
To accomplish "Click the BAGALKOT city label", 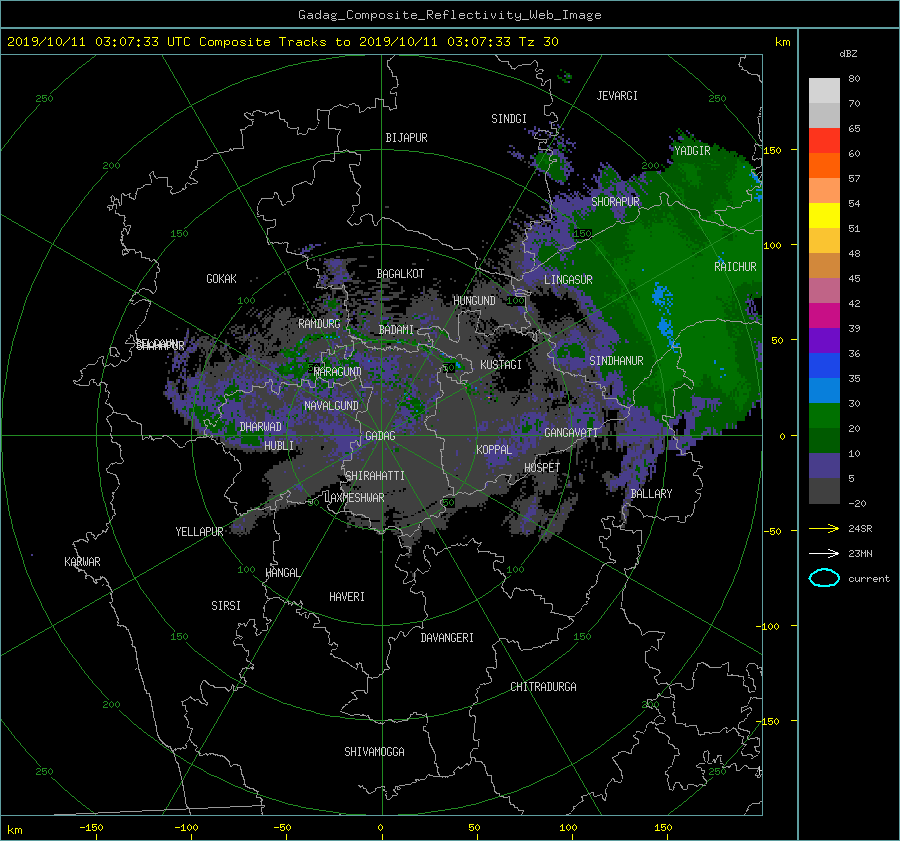I will tap(400, 274).
